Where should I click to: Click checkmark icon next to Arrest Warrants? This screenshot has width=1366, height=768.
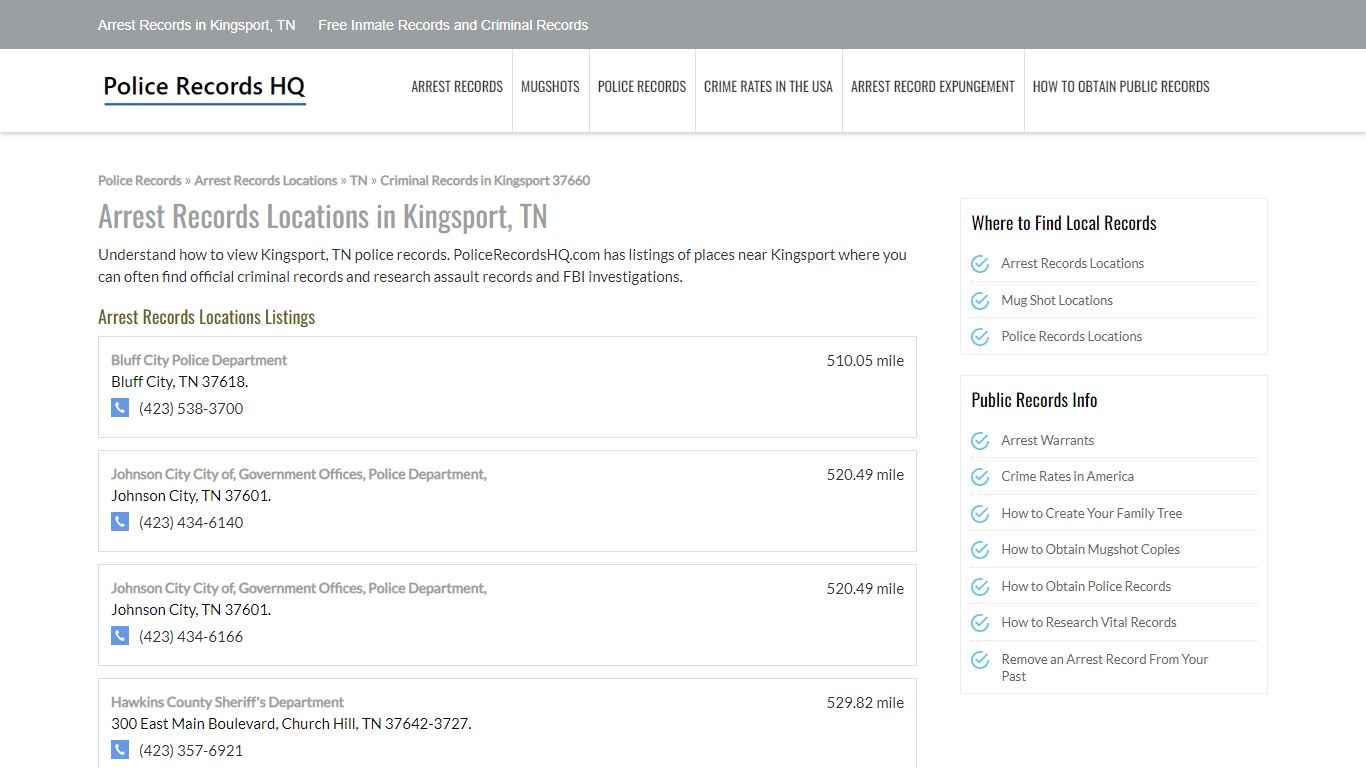coord(980,441)
